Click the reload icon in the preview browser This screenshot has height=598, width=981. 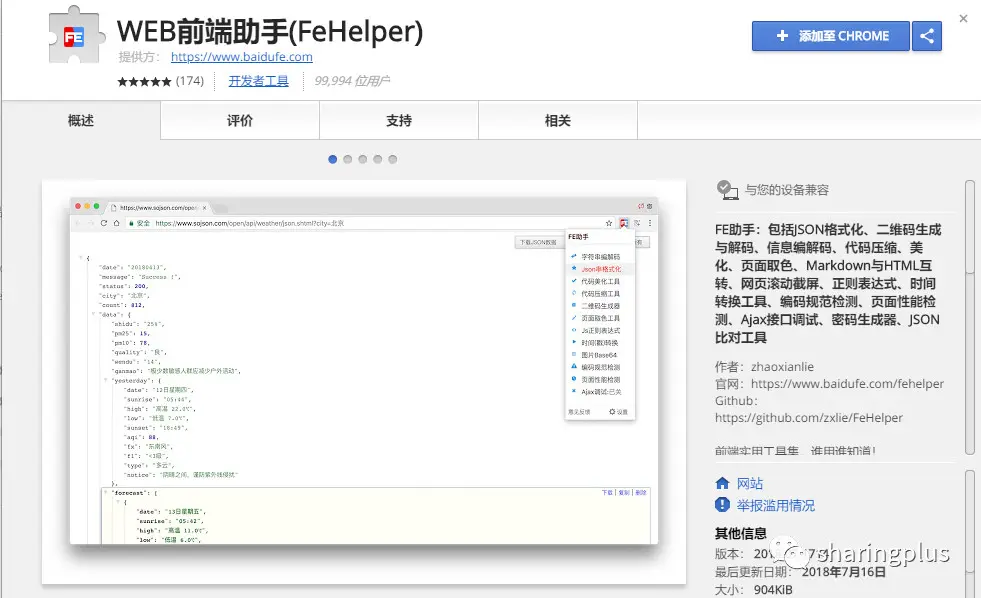(104, 223)
